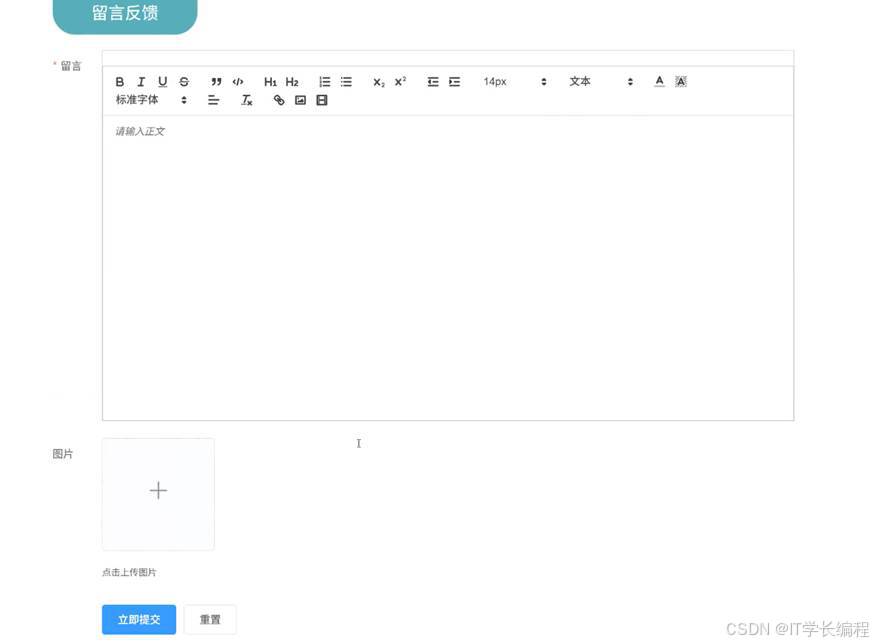
Task: Click the 图片 field label
Action: [x=63, y=454]
